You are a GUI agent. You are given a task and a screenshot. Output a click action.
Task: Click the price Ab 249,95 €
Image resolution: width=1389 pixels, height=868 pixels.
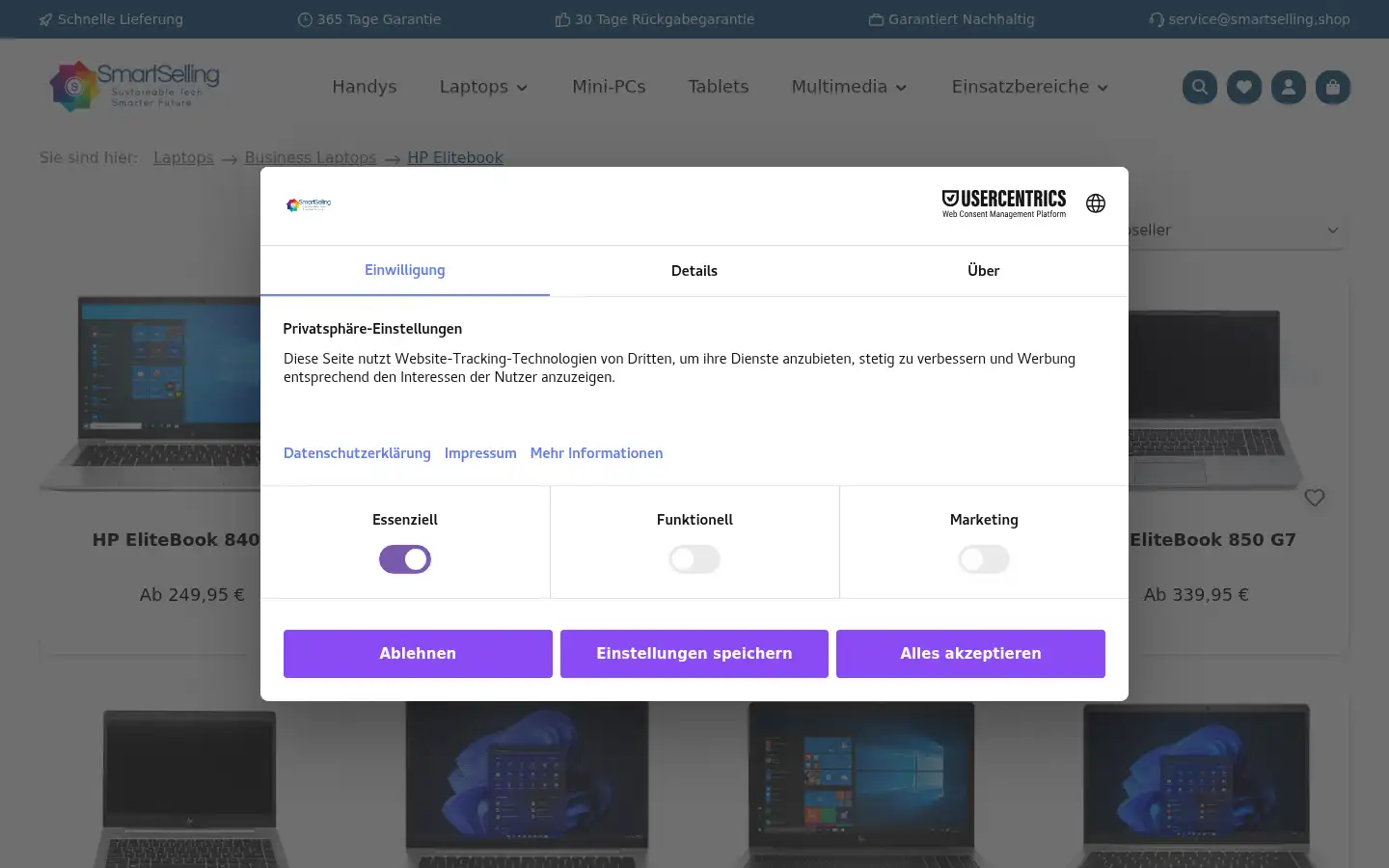pyautogui.click(x=192, y=595)
